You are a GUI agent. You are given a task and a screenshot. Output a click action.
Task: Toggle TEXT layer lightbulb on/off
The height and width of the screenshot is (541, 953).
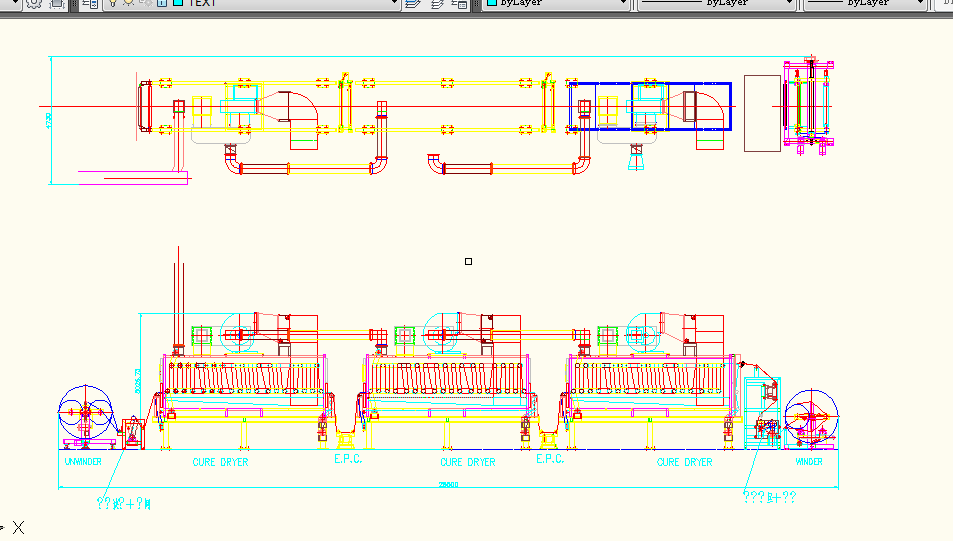[113, 3]
